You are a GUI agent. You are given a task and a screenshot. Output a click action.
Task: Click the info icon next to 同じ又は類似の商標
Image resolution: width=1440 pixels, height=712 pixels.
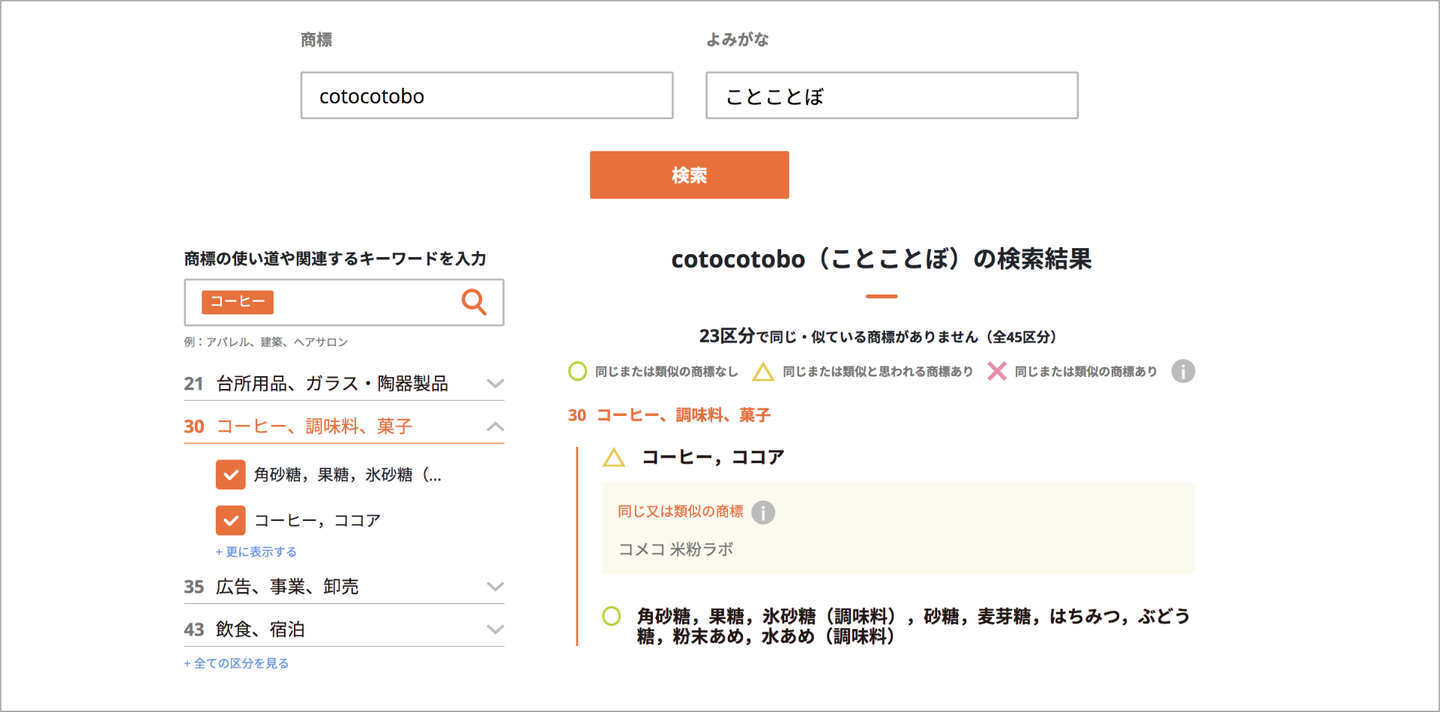pos(763,512)
